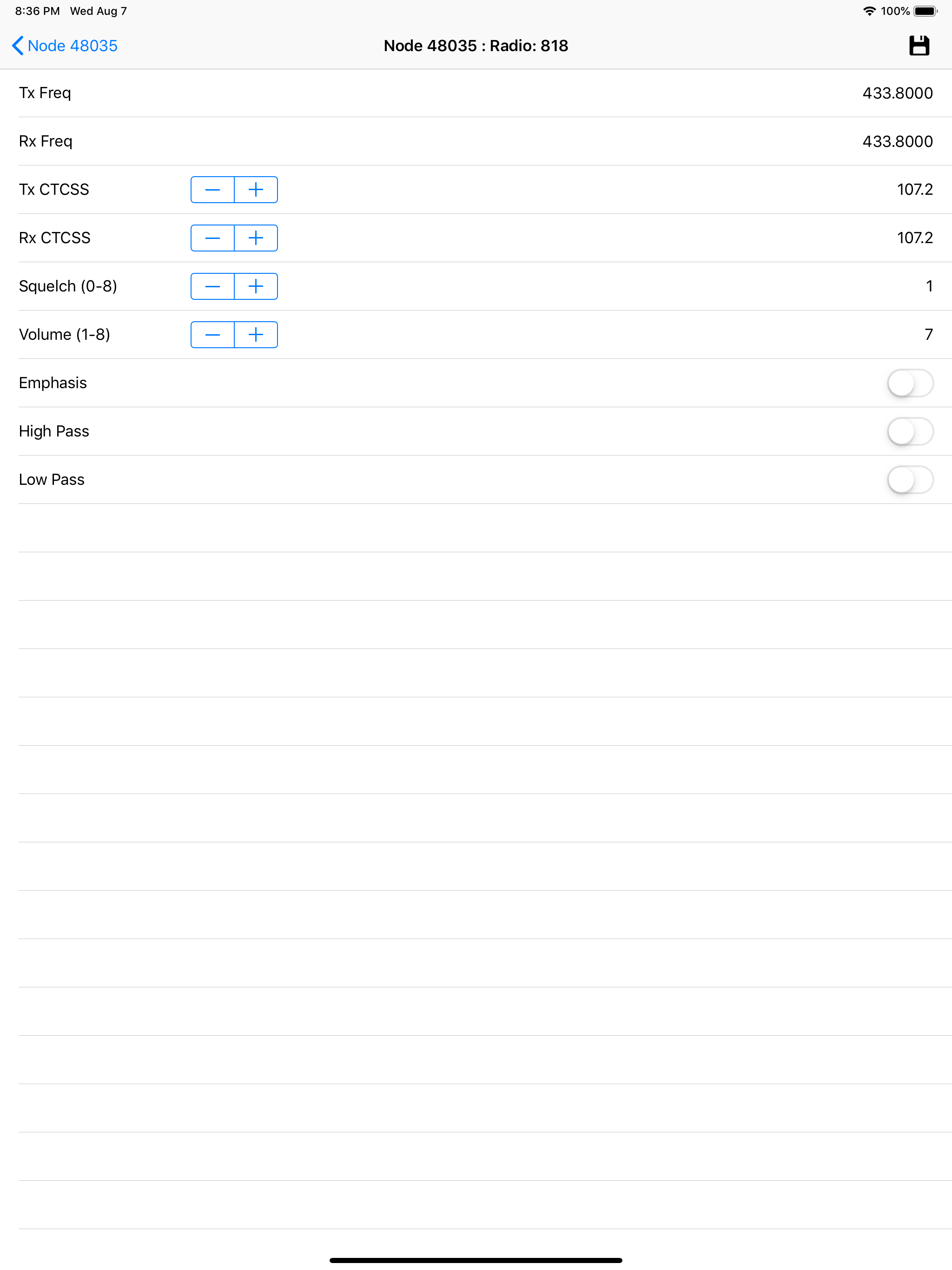Save radio settings with the floppy disk icon
The height and width of the screenshot is (1270, 952).
point(919,46)
